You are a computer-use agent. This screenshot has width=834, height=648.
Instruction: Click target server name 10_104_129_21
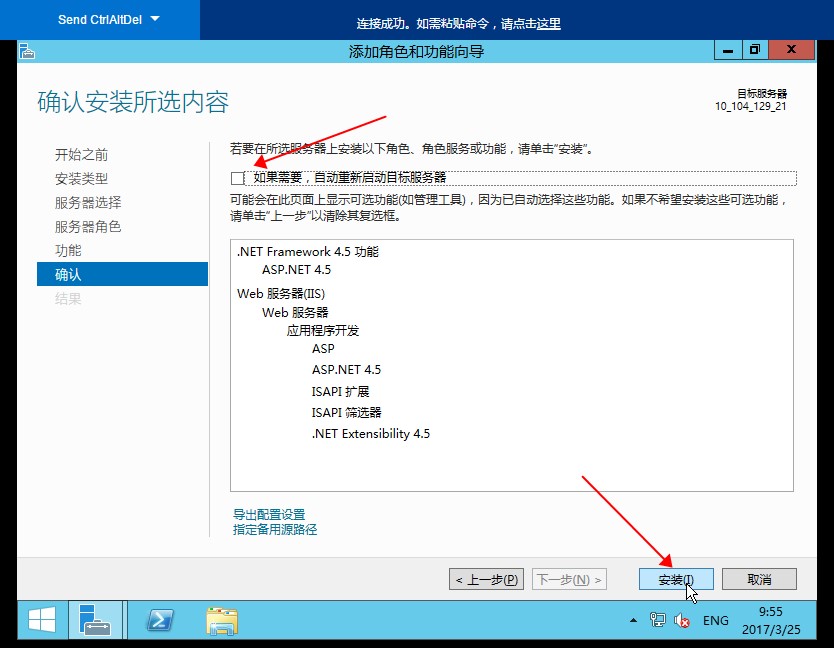(x=750, y=106)
